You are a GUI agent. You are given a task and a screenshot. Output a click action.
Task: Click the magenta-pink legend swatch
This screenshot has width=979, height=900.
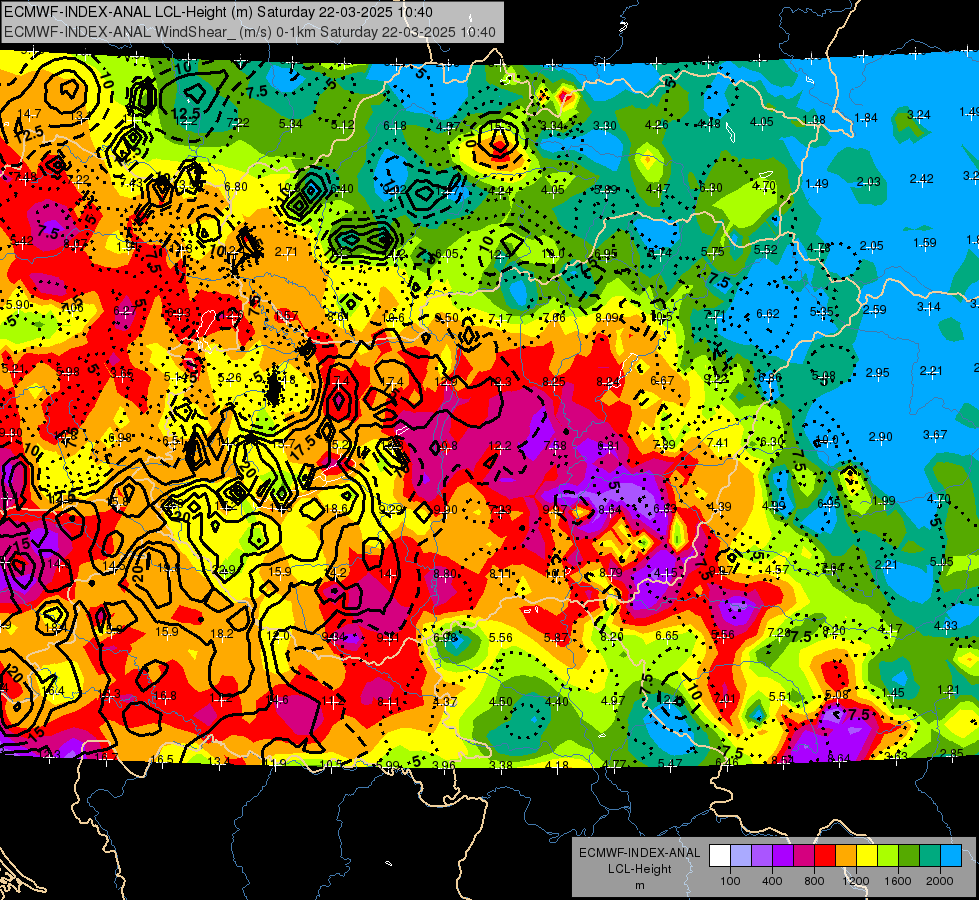click(x=804, y=856)
